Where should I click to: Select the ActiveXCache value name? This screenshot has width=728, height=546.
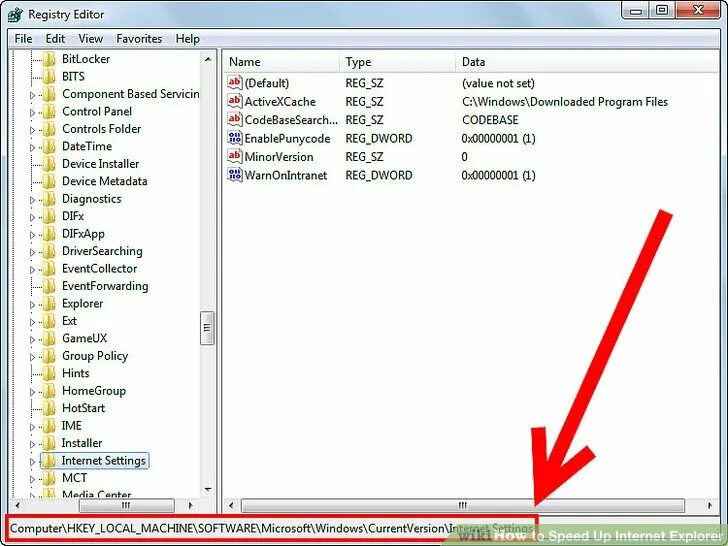[280, 102]
